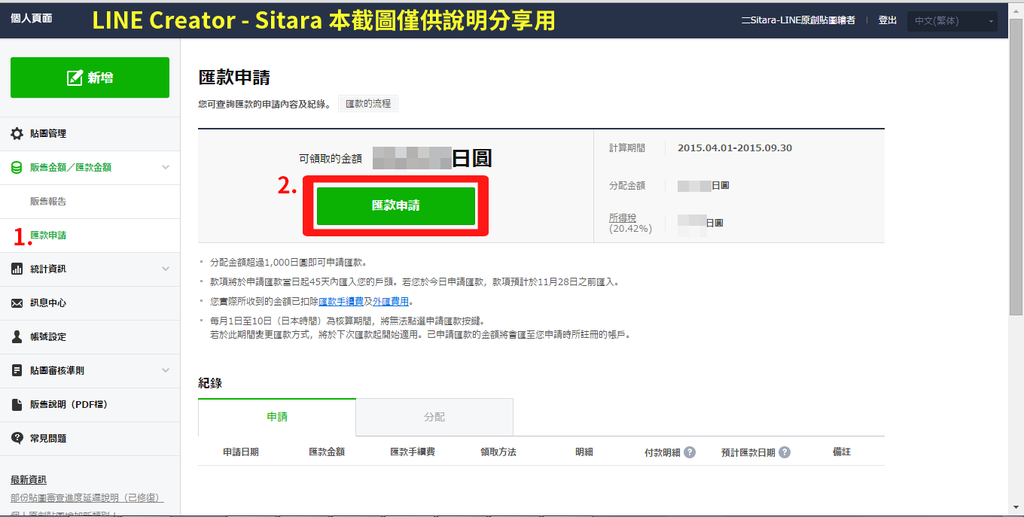1024x517 pixels.
Task: Open 貼圖管理 in the sidebar
Action: point(48,134)
